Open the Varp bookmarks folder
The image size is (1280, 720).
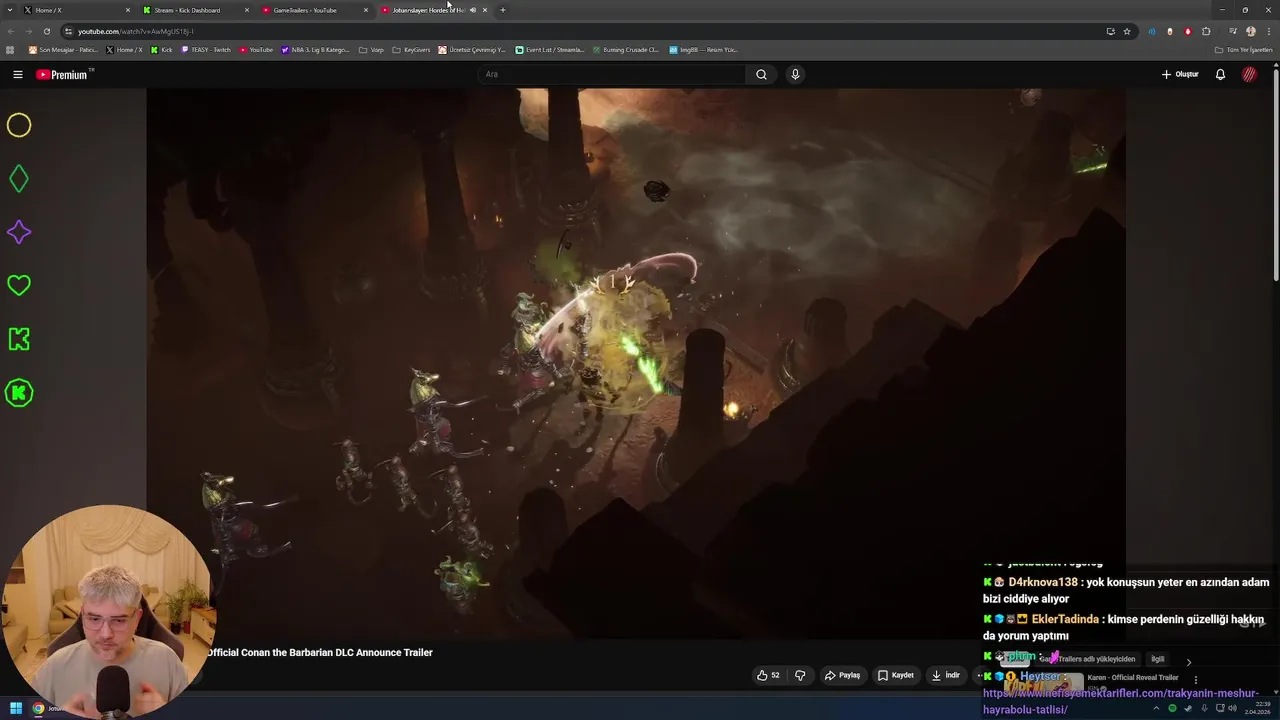tap(370, 49)
